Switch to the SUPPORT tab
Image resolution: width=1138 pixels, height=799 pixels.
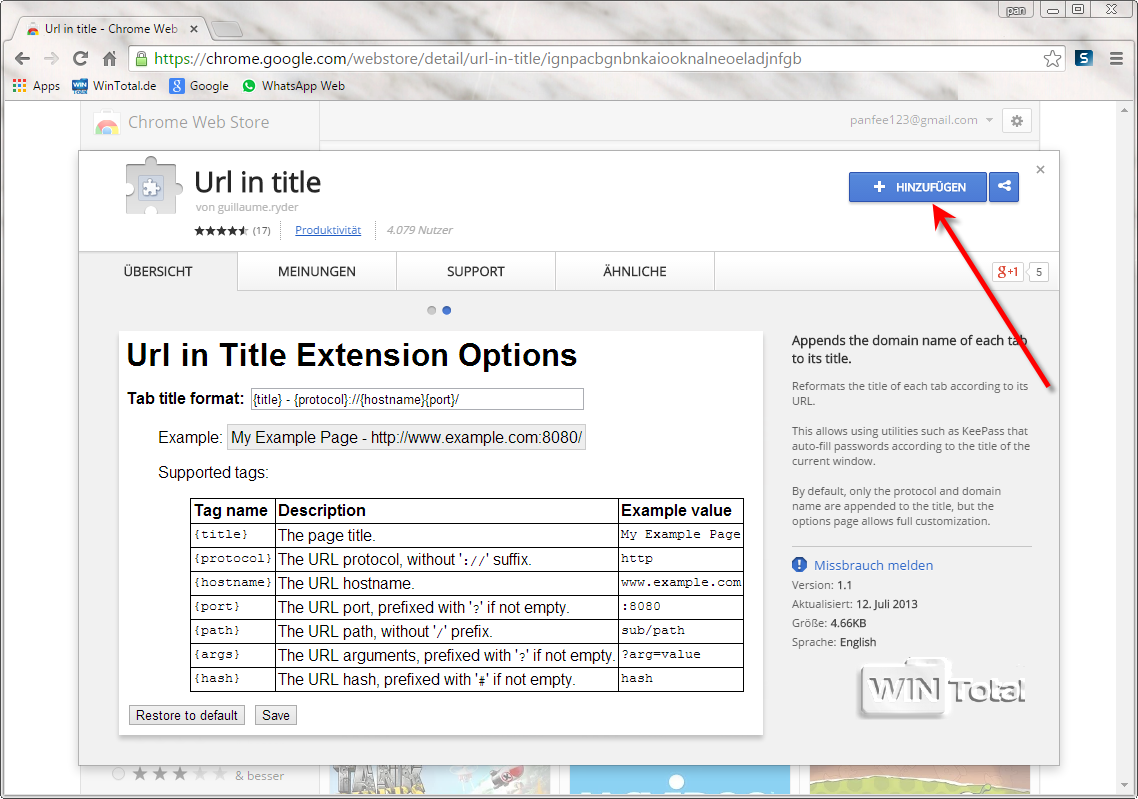click(476, 271)
